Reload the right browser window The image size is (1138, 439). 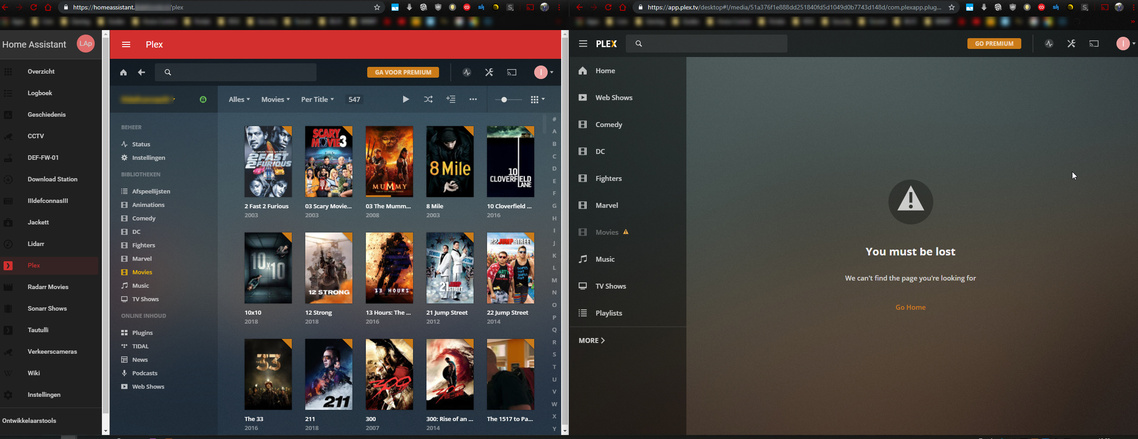607,7
